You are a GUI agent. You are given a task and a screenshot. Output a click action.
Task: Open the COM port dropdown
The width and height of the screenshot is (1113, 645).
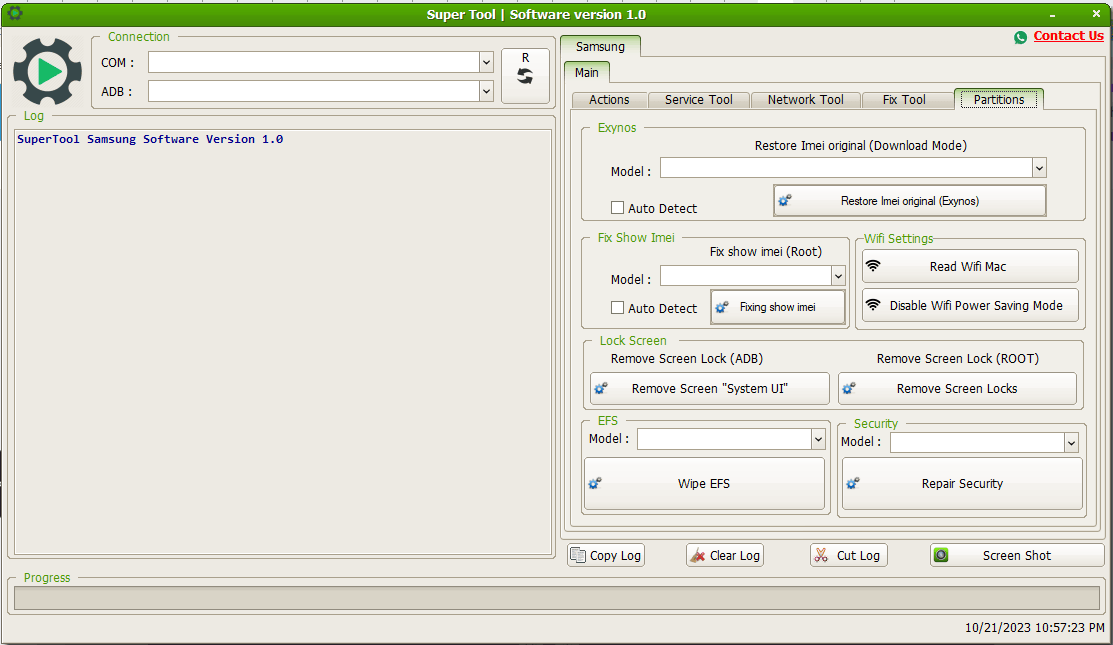pos(486,62)
